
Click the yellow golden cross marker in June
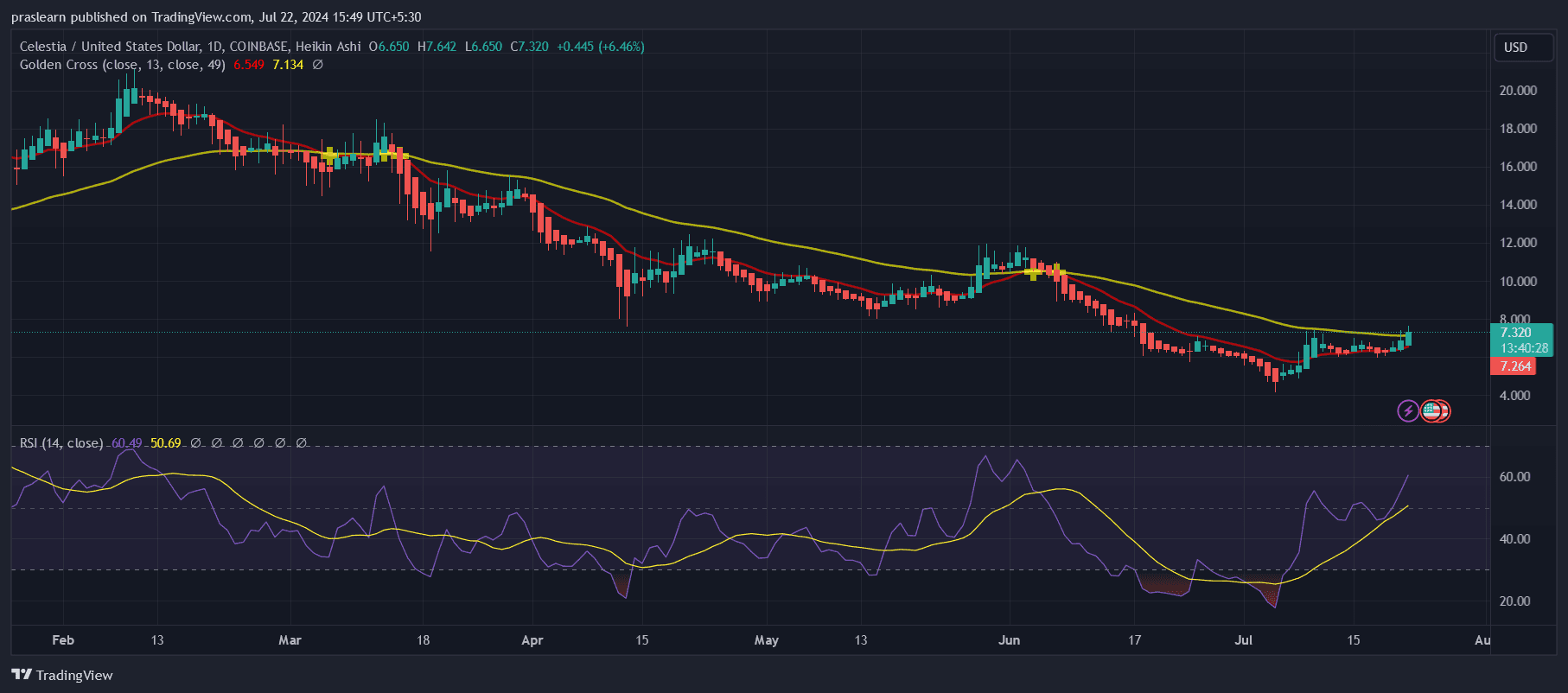tap(1033, 273)
